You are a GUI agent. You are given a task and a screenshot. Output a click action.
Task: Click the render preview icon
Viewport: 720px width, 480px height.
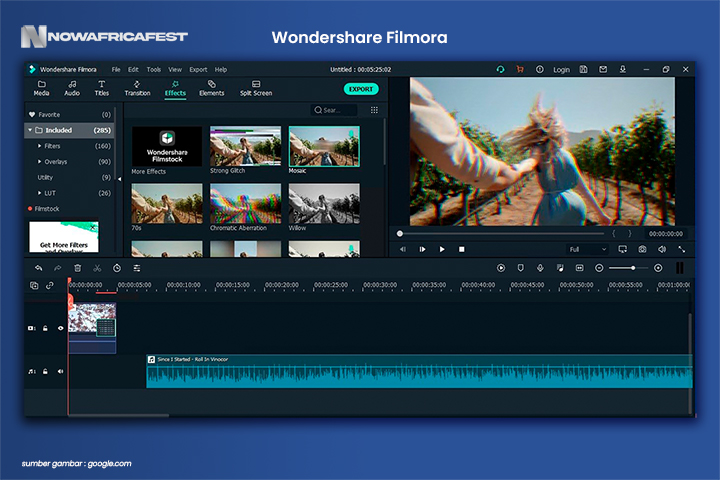501,268
